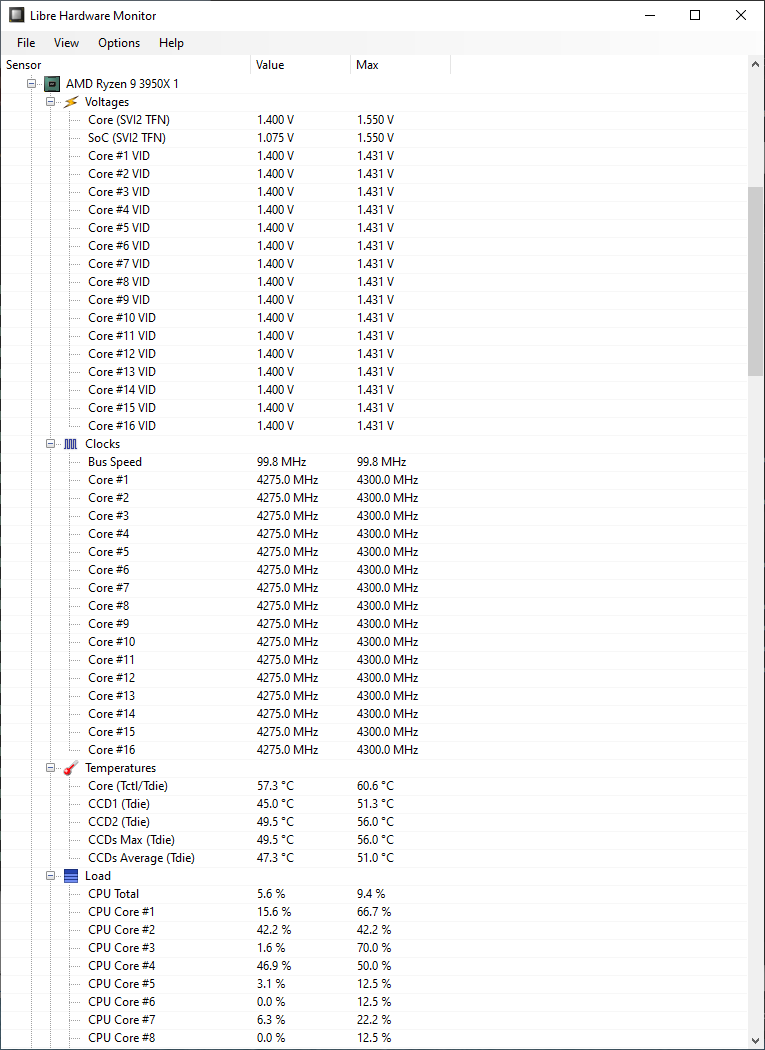Select the Core #8 clock row
Image resolution: width=765 pixels, height=1050 pixels.
click(x=374, y=606)
